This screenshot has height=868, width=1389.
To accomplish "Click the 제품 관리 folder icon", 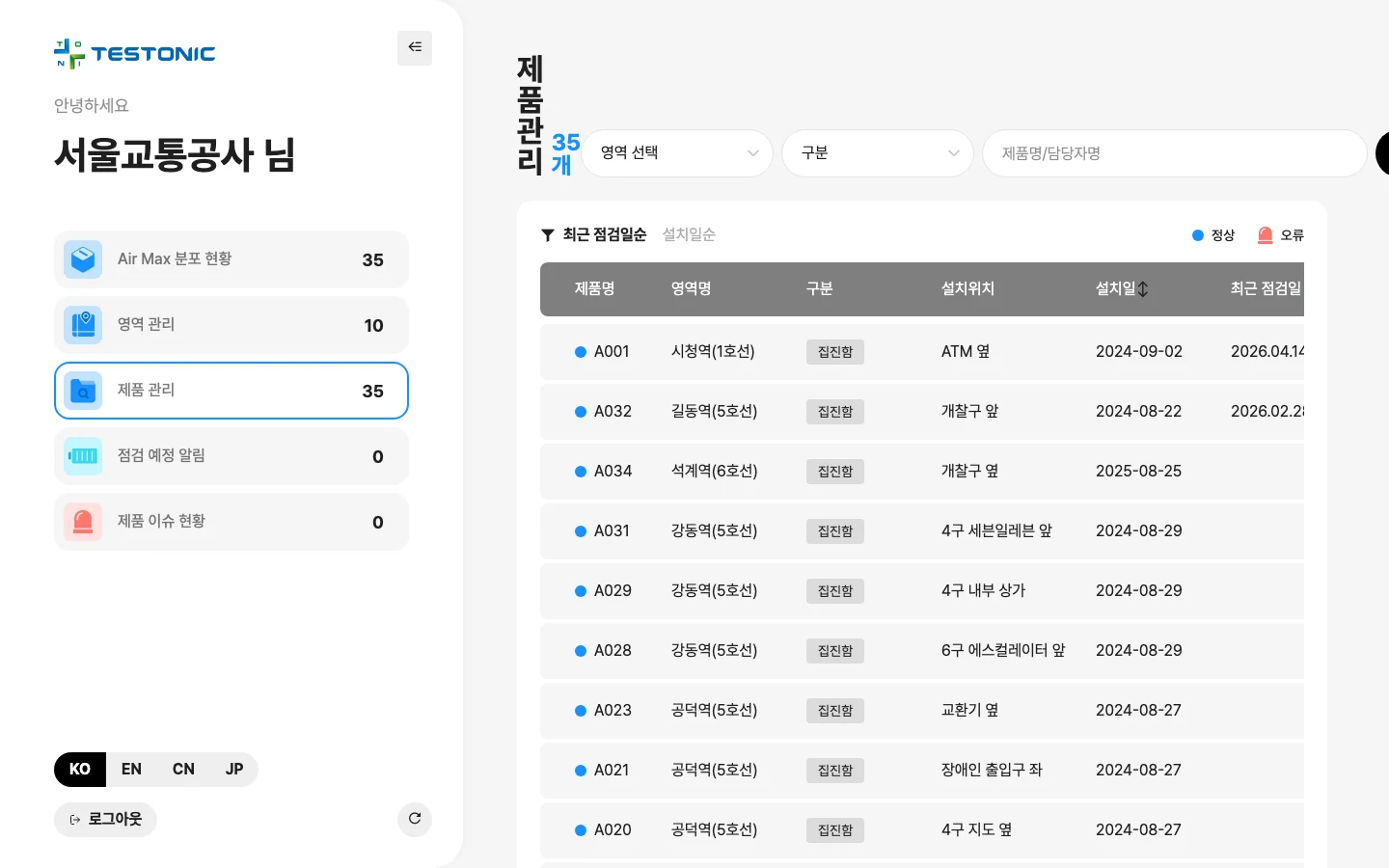I will (x=83, y=391).
